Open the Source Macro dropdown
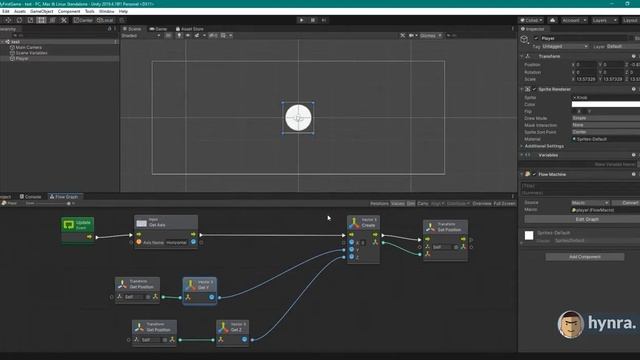 point(590,203)
